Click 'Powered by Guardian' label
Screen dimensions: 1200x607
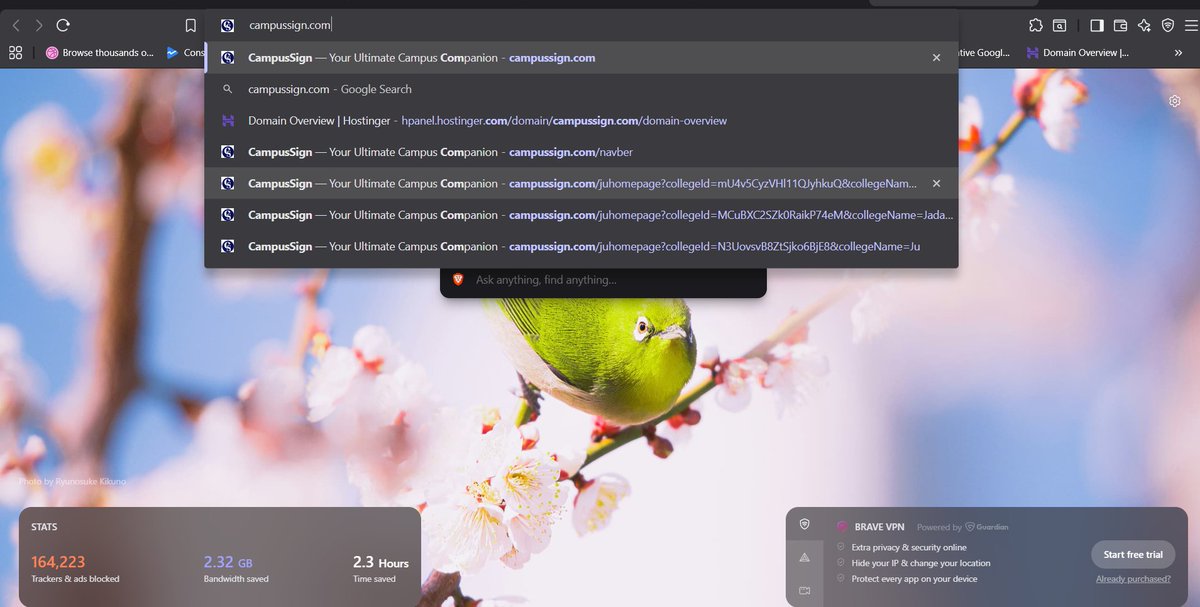click(x=963, y=527)
